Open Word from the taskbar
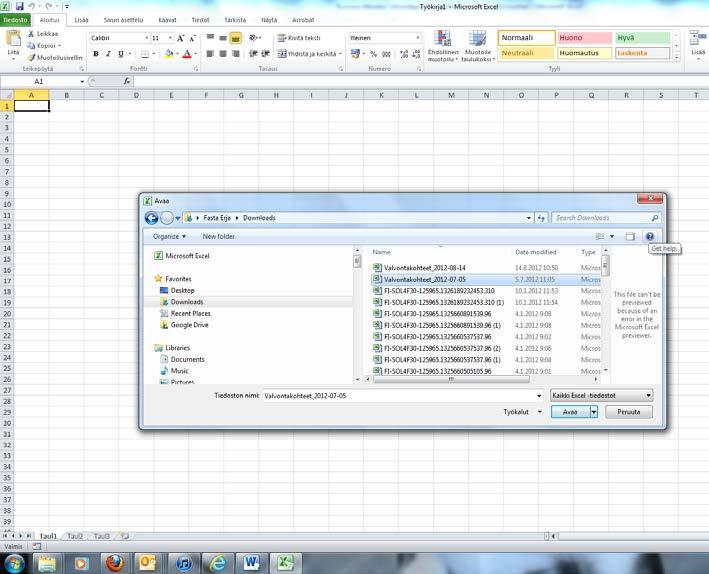 coord(251,563)
